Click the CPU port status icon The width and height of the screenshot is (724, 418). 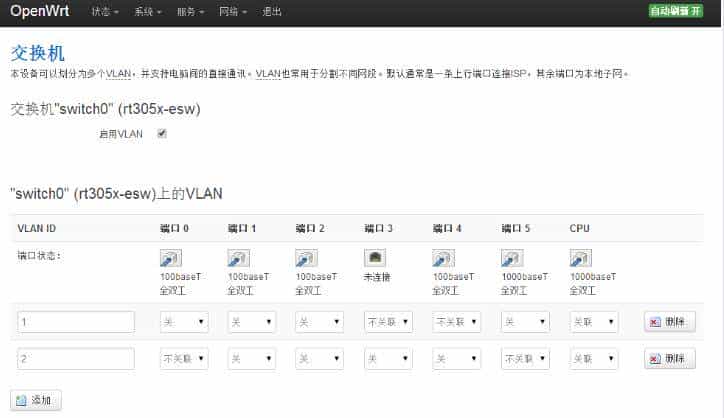581,258
